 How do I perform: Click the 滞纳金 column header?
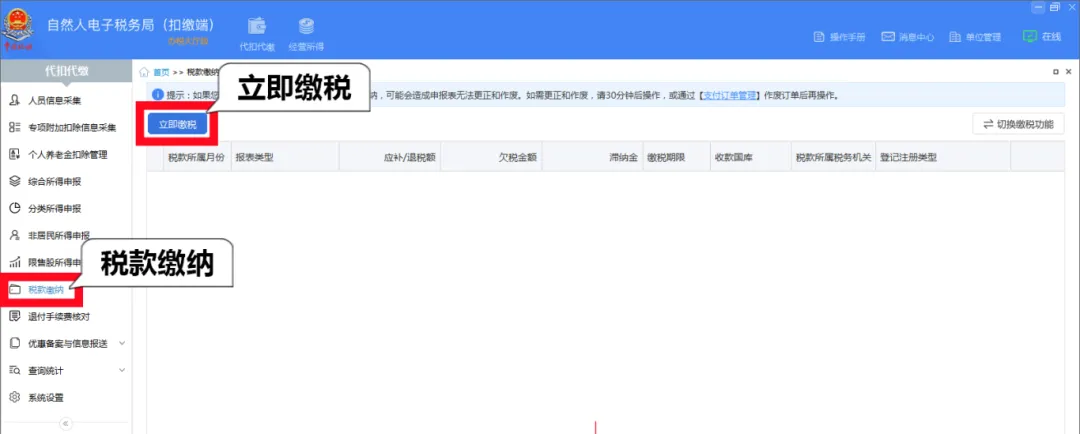(x=592, y=157)
